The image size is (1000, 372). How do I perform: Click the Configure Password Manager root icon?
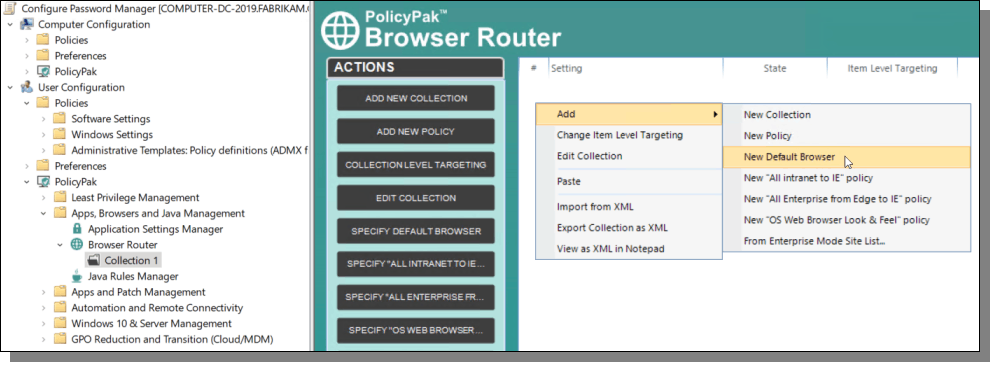click(x=10, y=8)
